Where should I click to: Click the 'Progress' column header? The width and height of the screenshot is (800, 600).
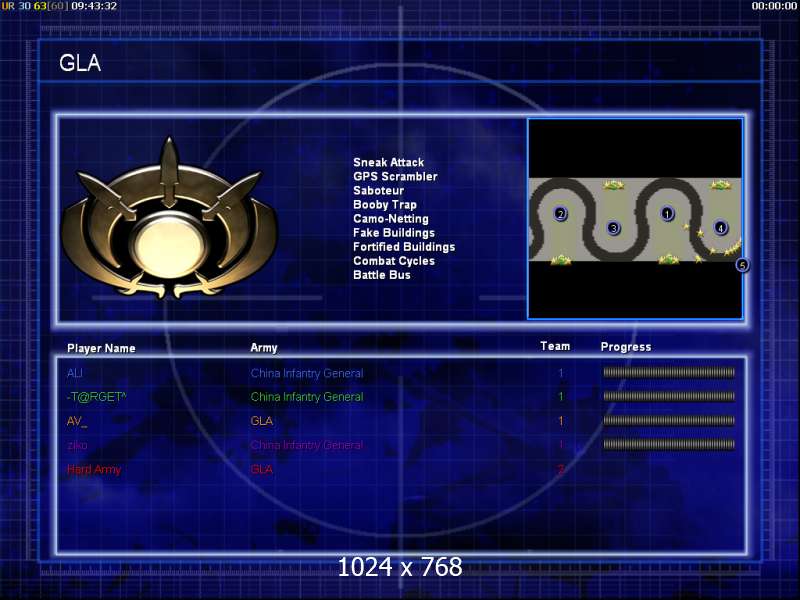pos(626,347)
